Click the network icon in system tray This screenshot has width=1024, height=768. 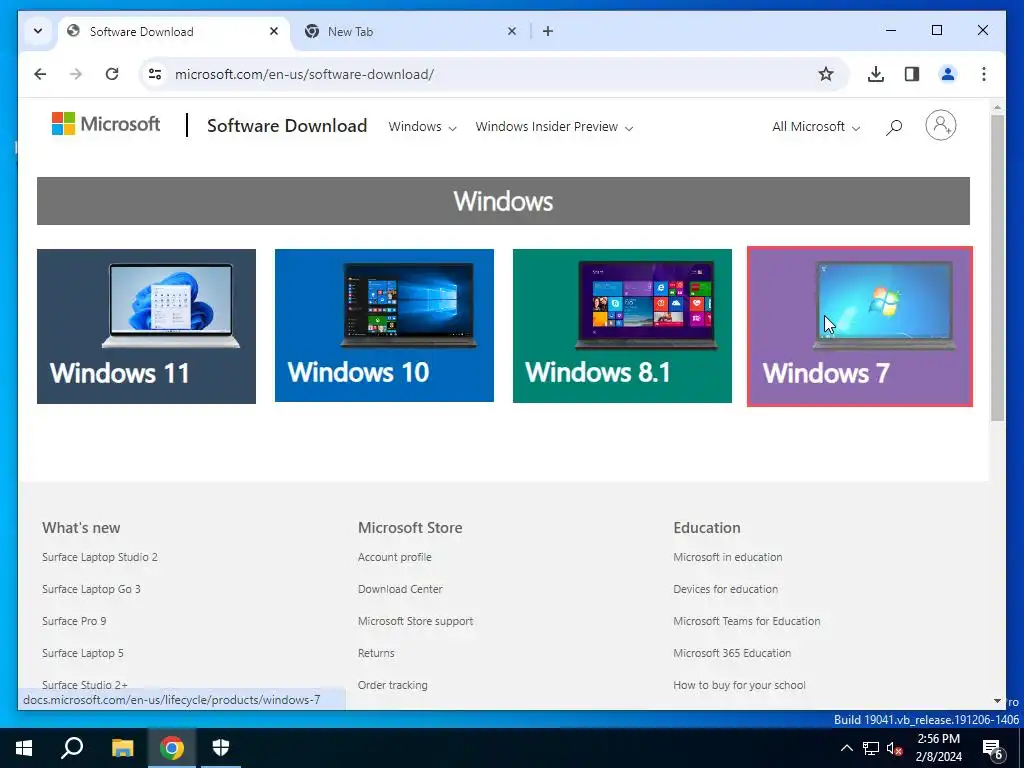point(871,748)
